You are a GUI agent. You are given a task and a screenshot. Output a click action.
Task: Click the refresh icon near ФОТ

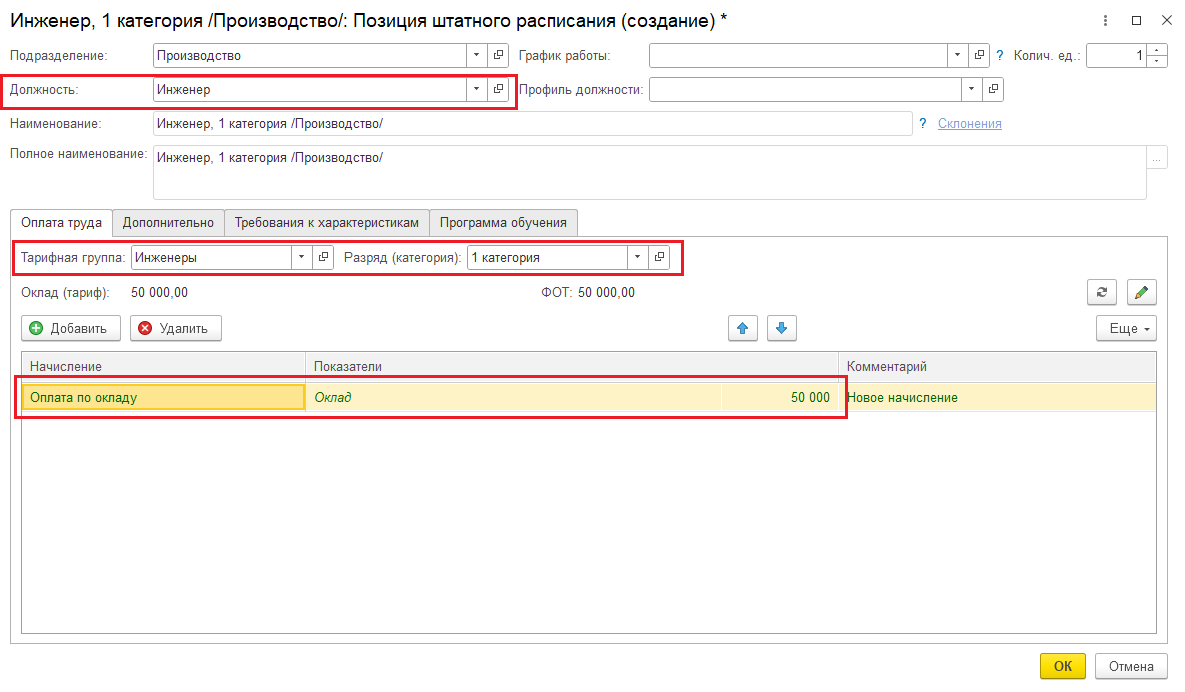coord(1101,293)
